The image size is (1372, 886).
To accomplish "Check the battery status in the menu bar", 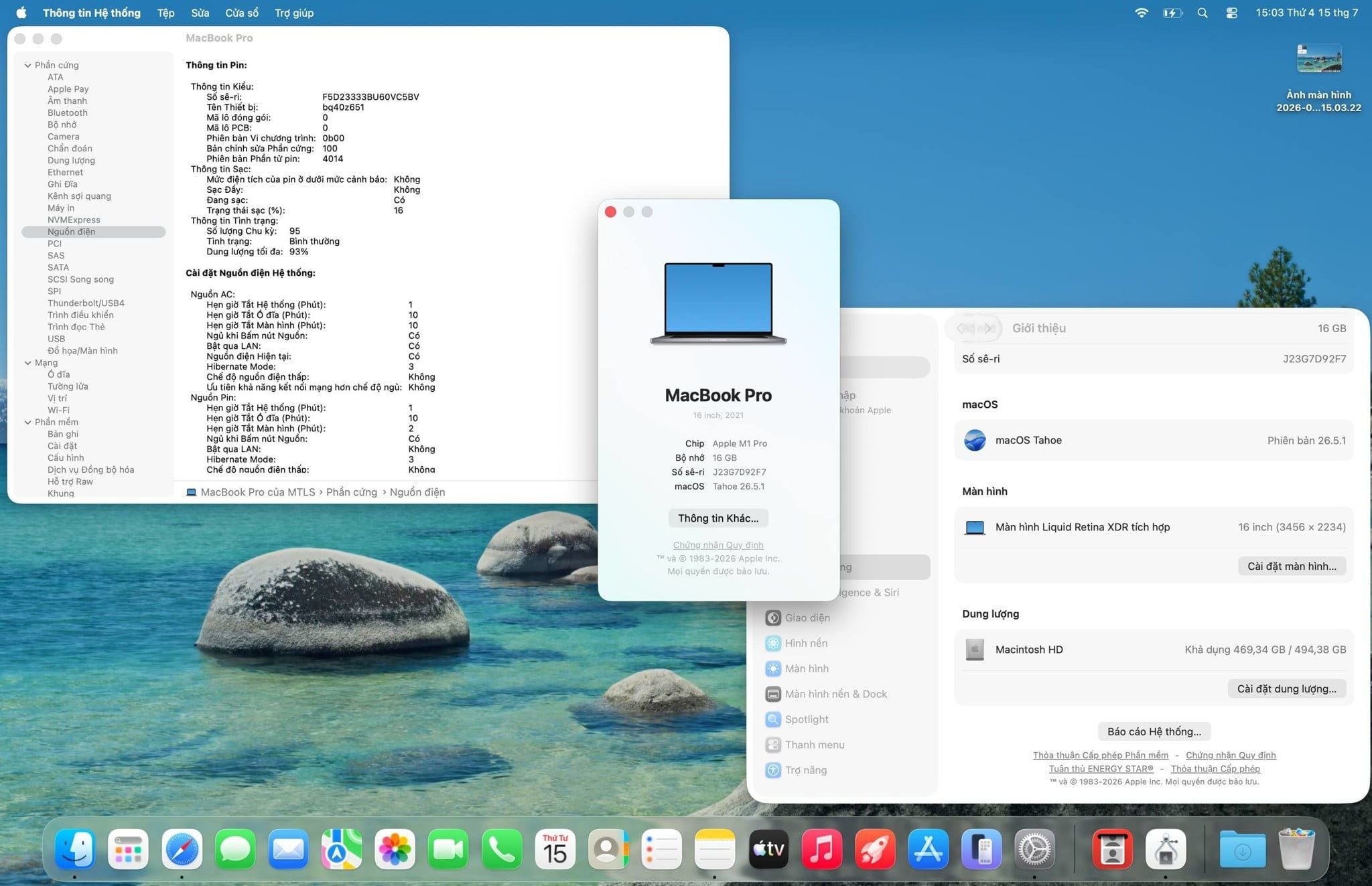I will point(1172,13).
